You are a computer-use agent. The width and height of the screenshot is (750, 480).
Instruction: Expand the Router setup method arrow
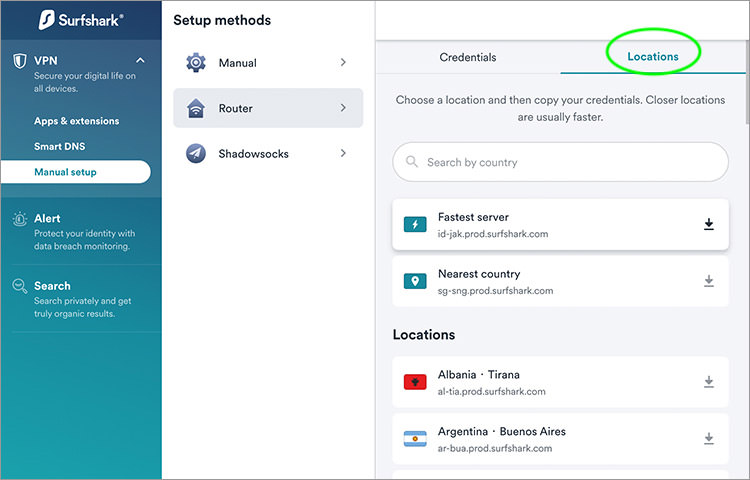pos(343,108)
